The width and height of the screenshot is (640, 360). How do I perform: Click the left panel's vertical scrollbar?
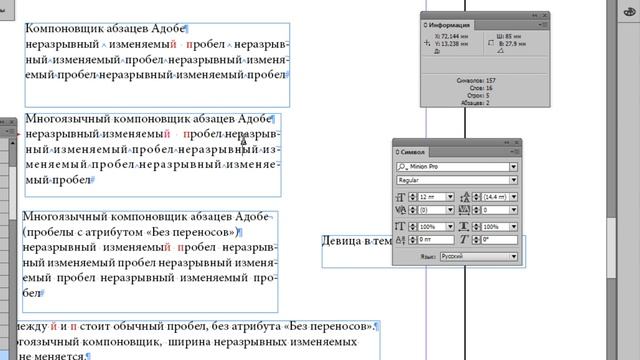(12, 192)
